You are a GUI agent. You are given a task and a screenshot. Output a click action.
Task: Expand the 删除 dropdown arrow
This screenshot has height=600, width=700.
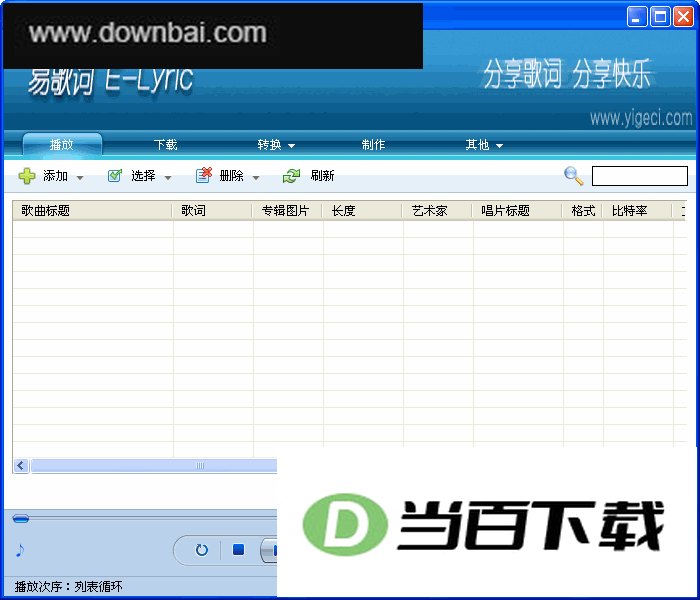pyautogui.click(x=255, y=178)
